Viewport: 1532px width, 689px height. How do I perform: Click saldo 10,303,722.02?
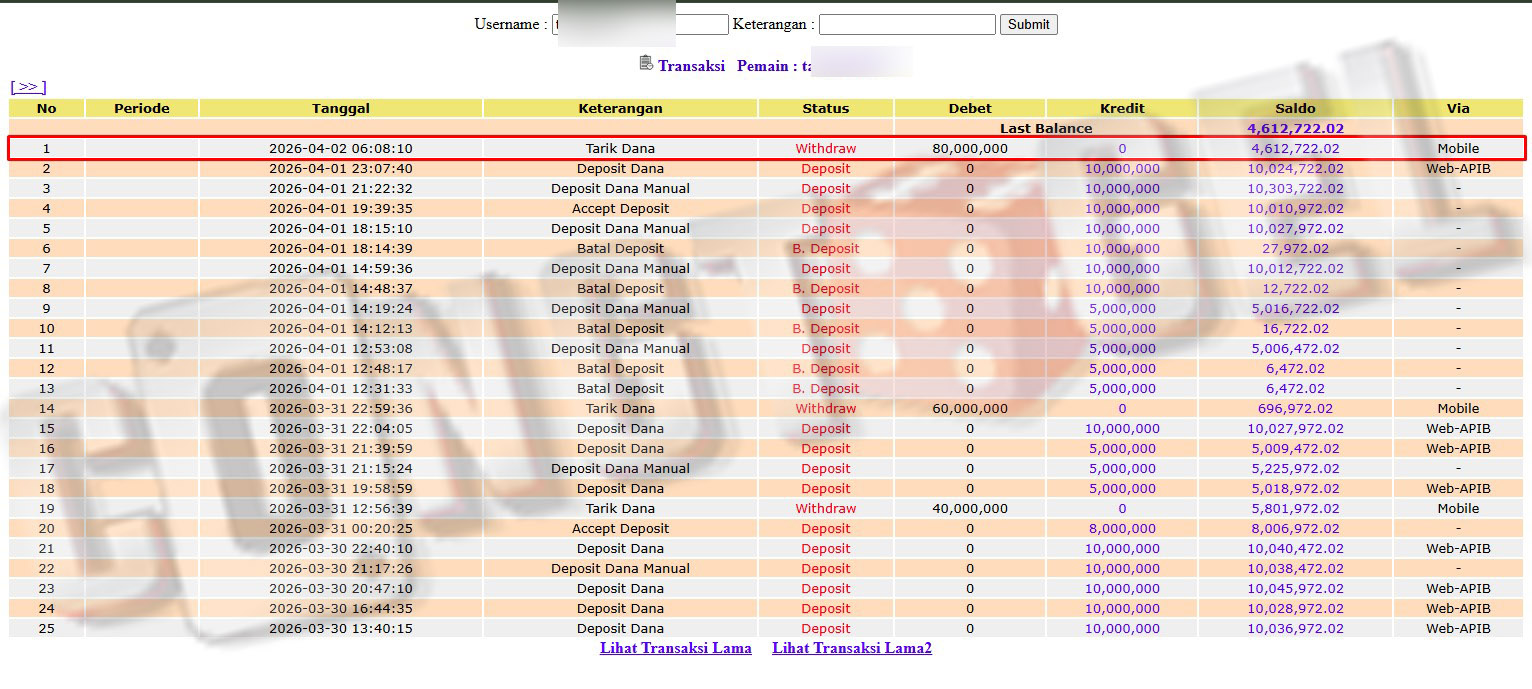tap(1296, 188)
